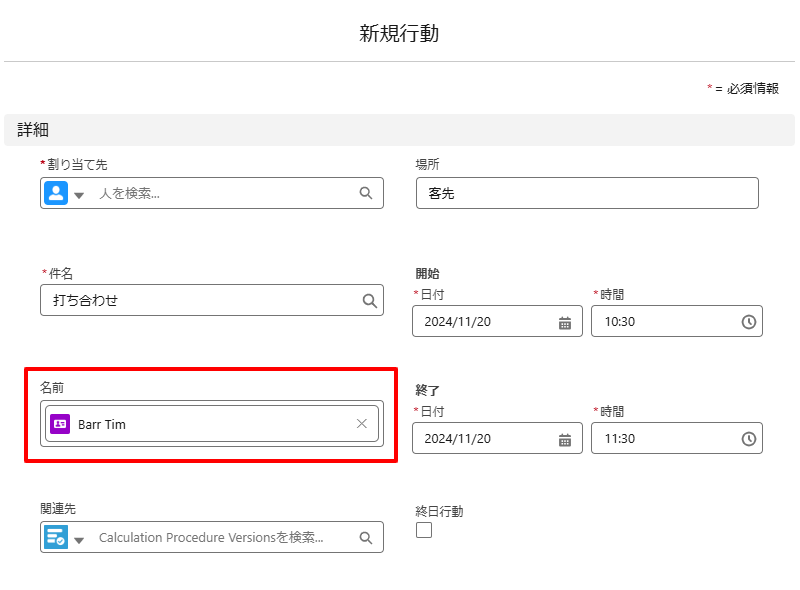Open the calendar picker for 終了 date
Image resolution: width=800 pixels, height=590 pixels.
point(565,439)
